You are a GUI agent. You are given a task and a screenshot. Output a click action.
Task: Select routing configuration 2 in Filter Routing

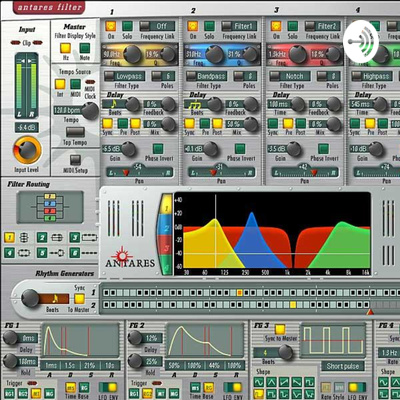click(42, 238)
